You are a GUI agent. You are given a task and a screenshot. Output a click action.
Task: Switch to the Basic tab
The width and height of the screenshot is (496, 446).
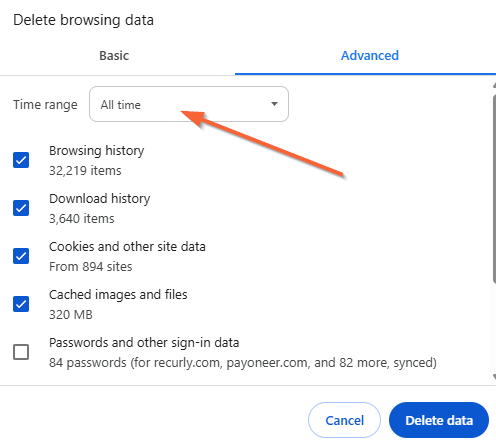pyautogui.click(x=114, y=55)
